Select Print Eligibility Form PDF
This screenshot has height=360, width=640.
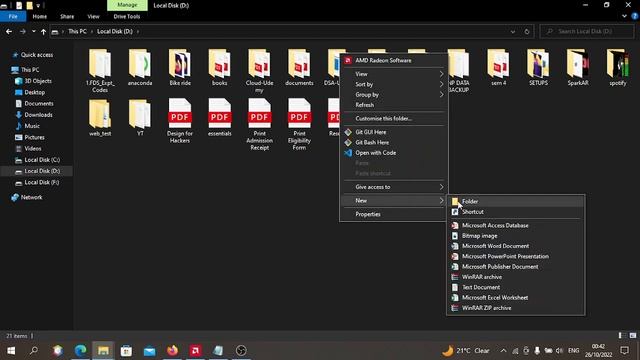(299, 124)
